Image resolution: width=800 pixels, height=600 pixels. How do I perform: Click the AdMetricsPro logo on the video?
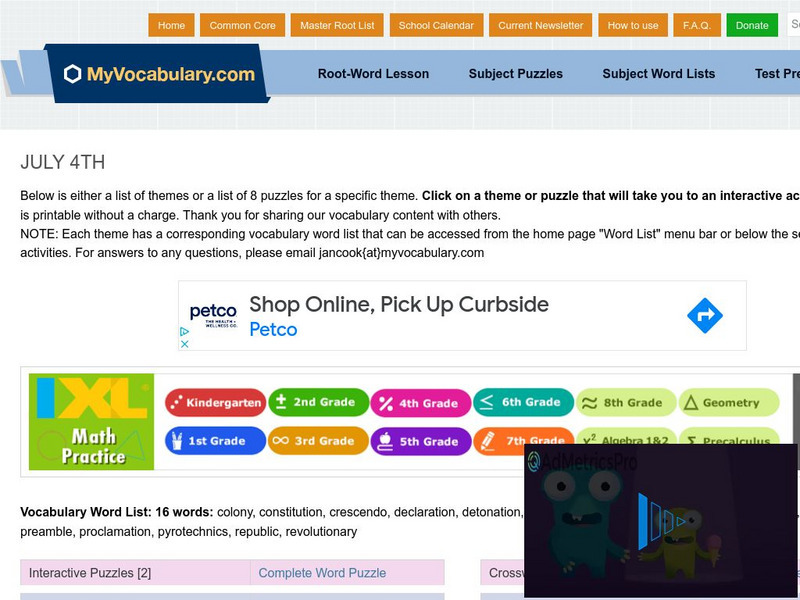point(582,462)
